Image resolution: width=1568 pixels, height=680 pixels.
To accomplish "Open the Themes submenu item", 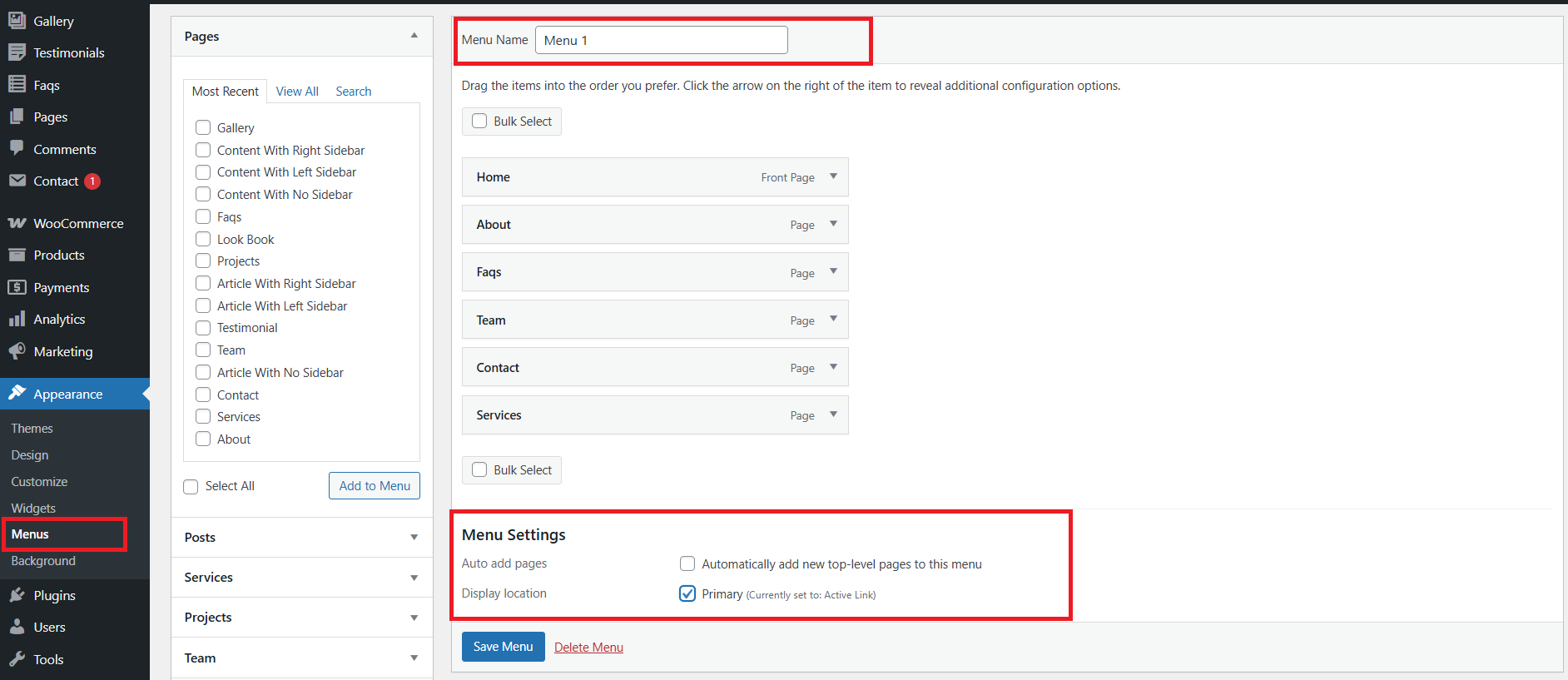I will pos(32,429).
